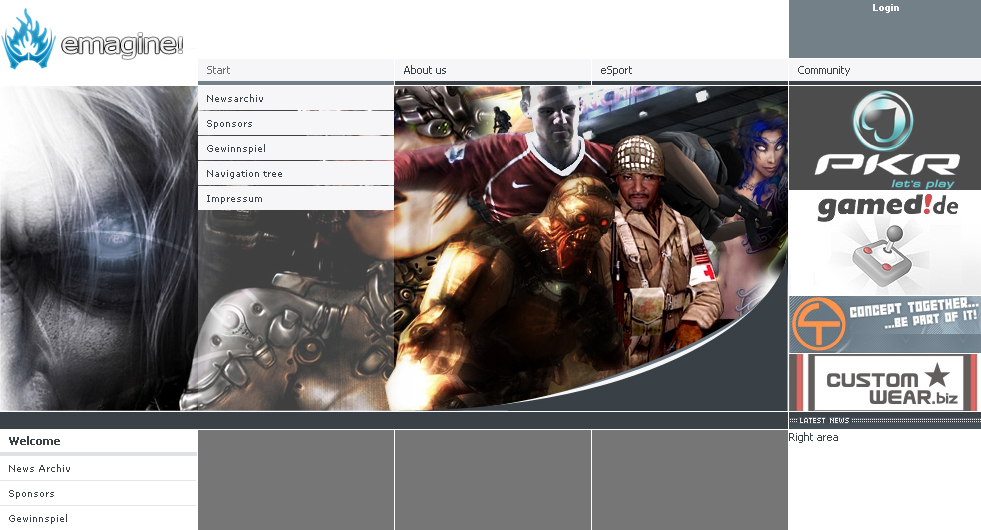Click the emagine! flame logo
The image size is (981, 530).
[x=92, y=39]
